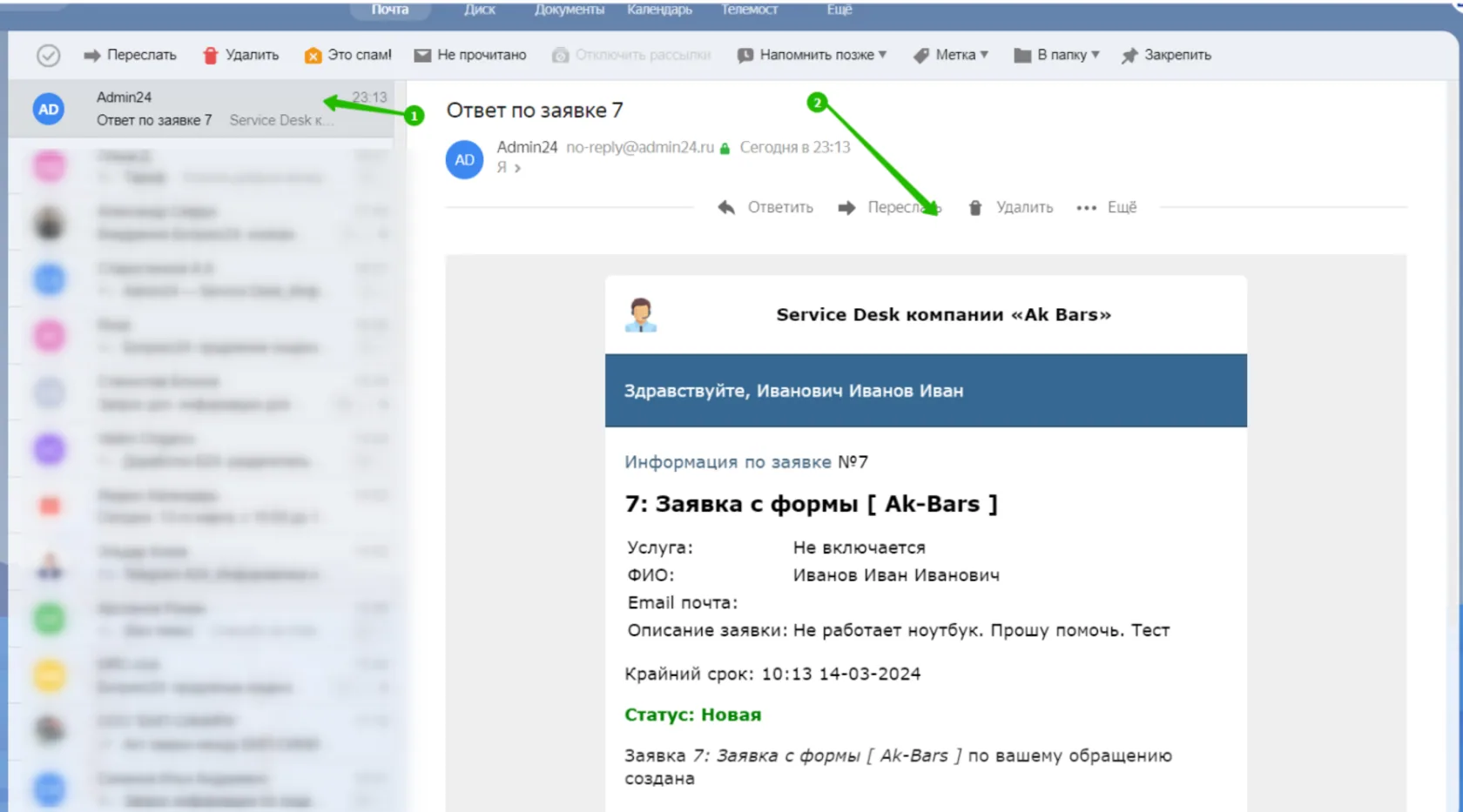Screen dimensions: 1463x812
Task: Click the Переслать forward arrow icon in top toolbar
Action: pos(91,55)
